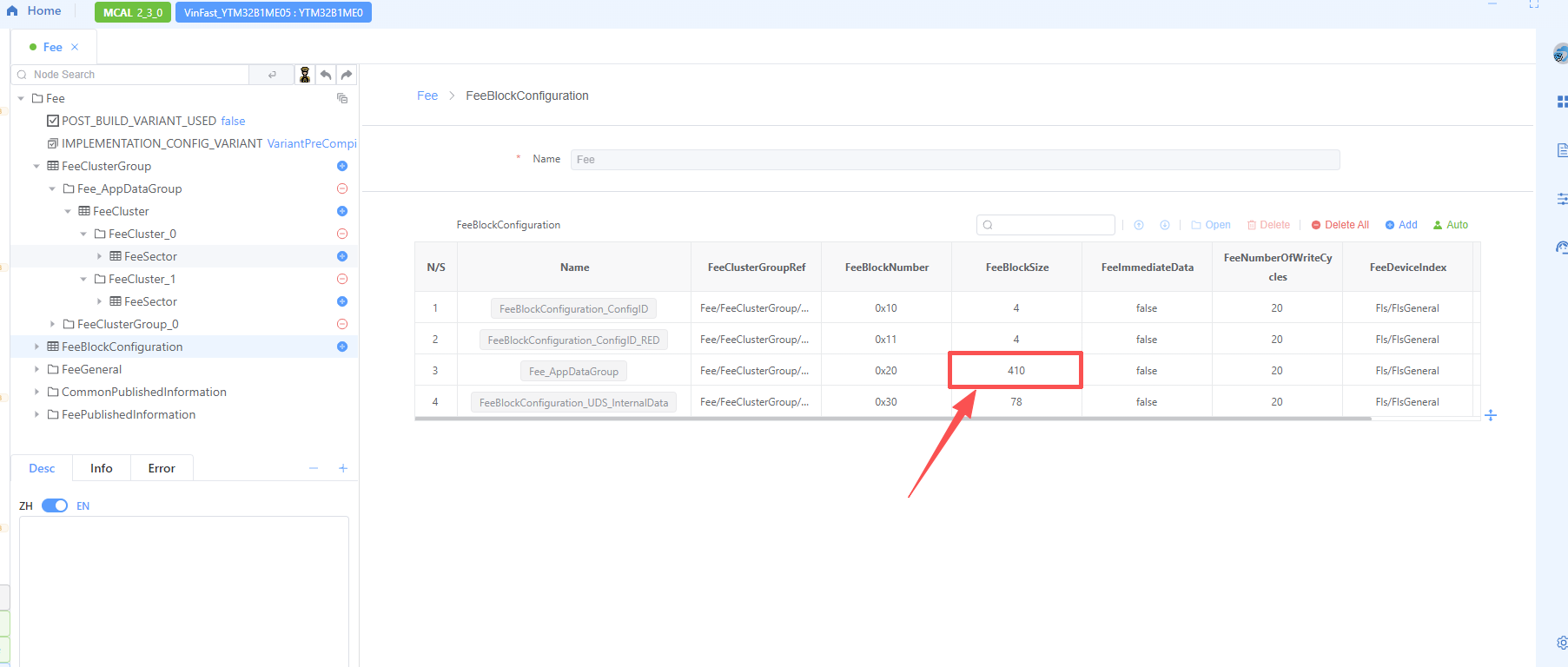Click the FeeBlockConfiguration_ConfigID name cell
Viewport: 1568px width, 667px height.
[x=574, y=308]
